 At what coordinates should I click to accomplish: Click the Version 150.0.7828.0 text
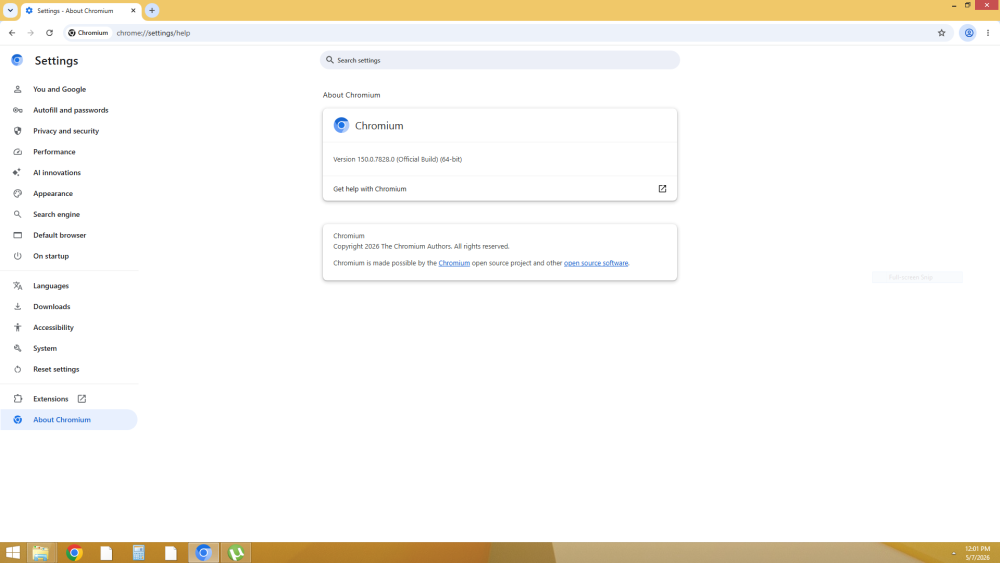397,159
